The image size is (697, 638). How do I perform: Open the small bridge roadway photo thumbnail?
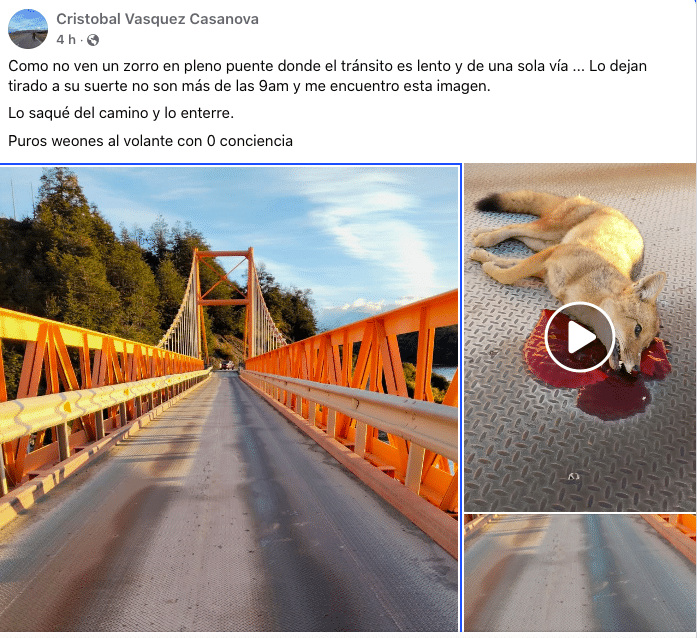tap(580, 573)
